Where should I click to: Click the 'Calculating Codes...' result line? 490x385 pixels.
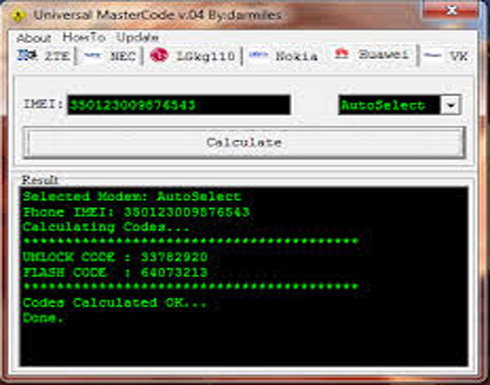106,227
